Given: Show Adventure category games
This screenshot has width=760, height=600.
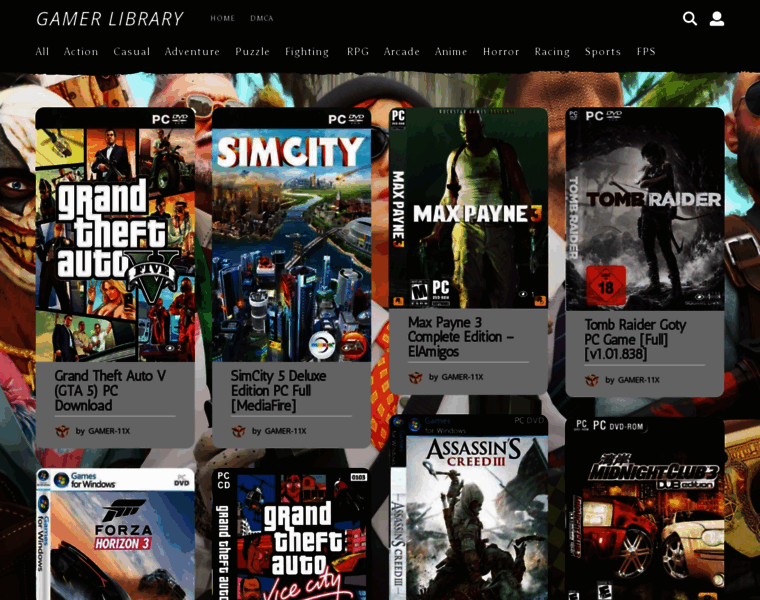Looking at the screenshot, I should [192, 51].
